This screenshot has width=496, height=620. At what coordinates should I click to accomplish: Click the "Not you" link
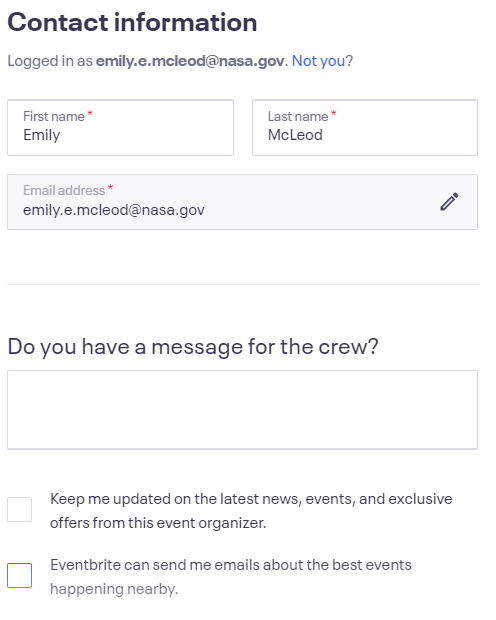pos(318,61)
